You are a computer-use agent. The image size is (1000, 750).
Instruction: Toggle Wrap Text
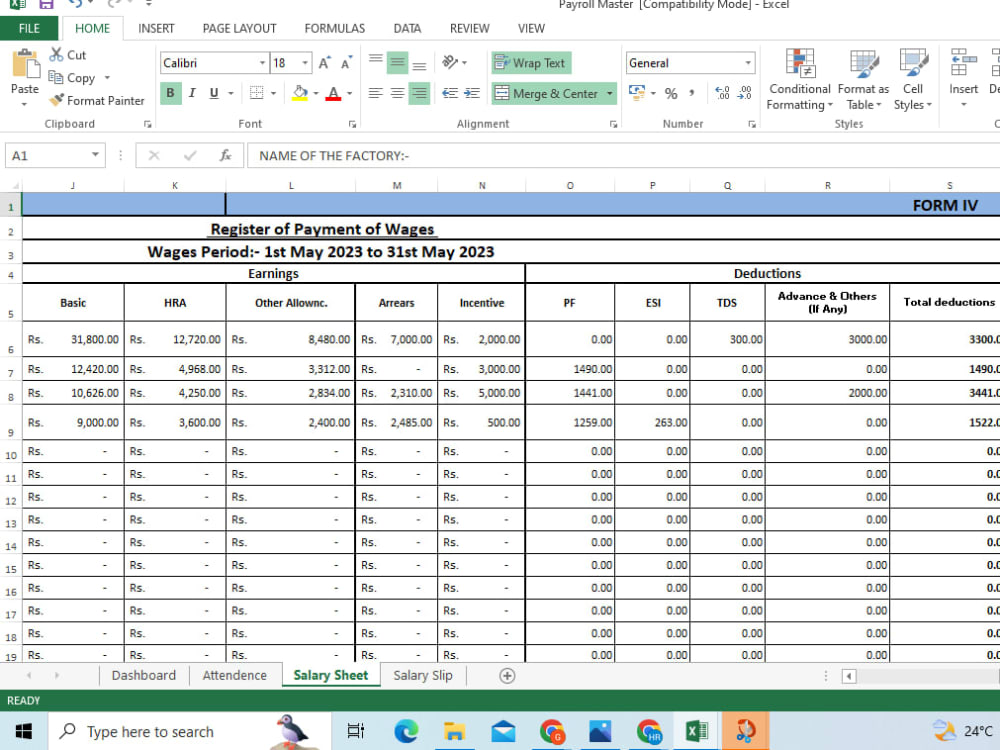[x=531, y=62]
